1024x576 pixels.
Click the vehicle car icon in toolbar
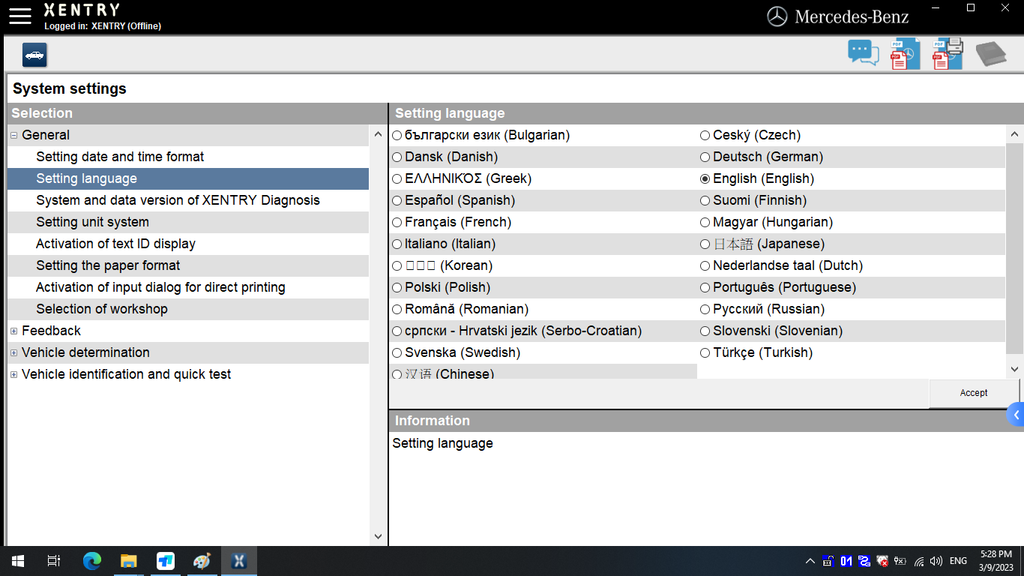(x=35, y=55)
